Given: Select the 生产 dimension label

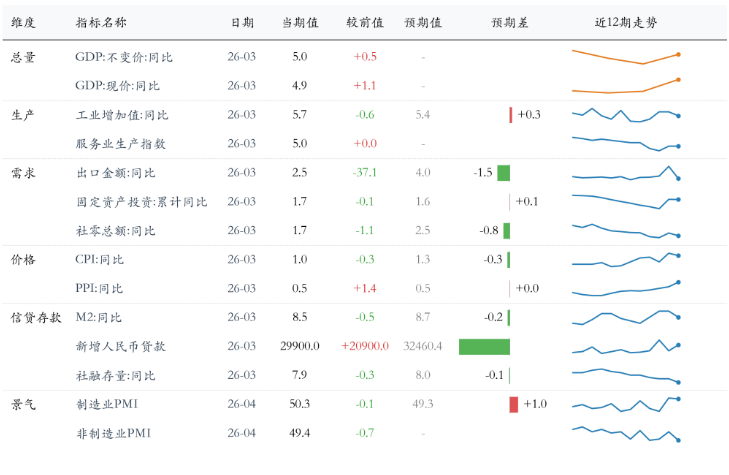Looking at the screenshot, I should (x=23, y=115).
